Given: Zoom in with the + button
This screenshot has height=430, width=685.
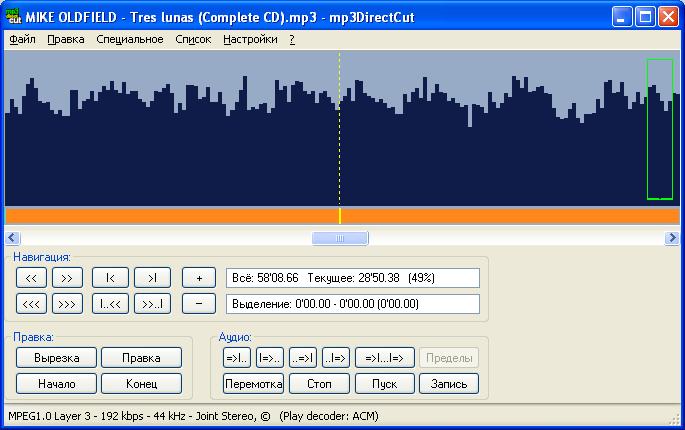Looking at the screenshot, I should tap(199, 278).
